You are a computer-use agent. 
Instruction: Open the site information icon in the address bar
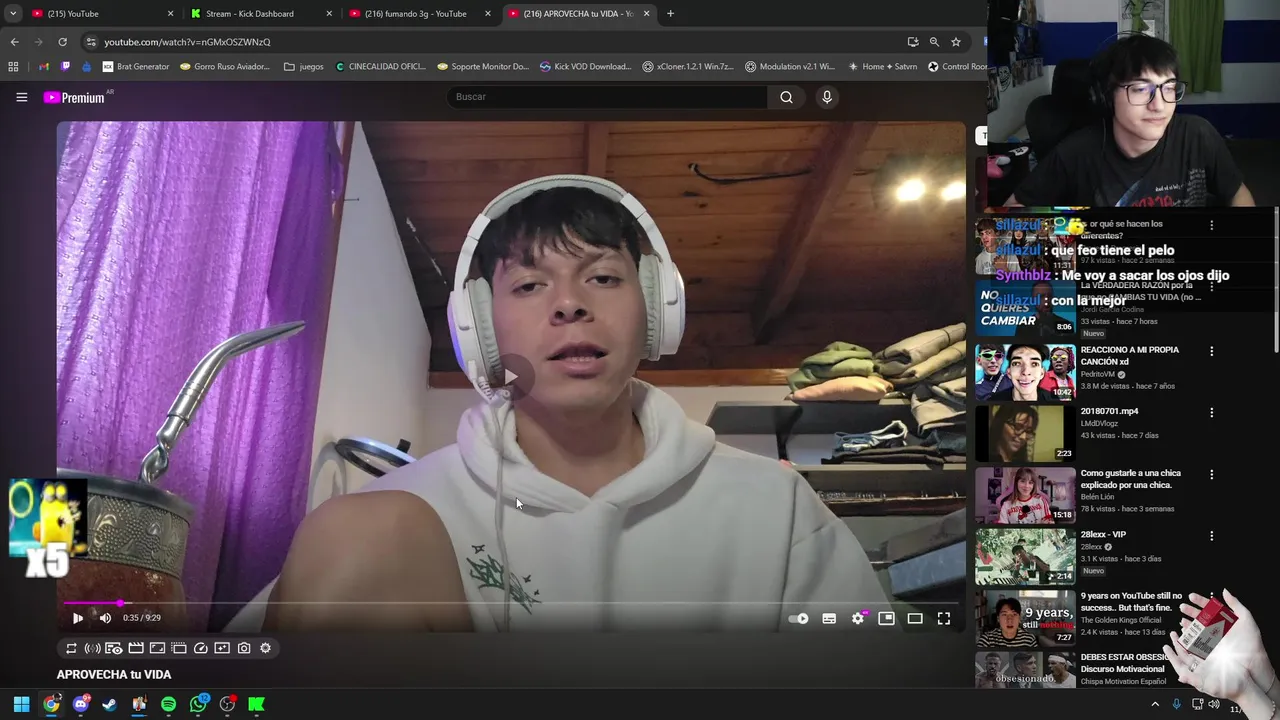click(x=91, y=42)
